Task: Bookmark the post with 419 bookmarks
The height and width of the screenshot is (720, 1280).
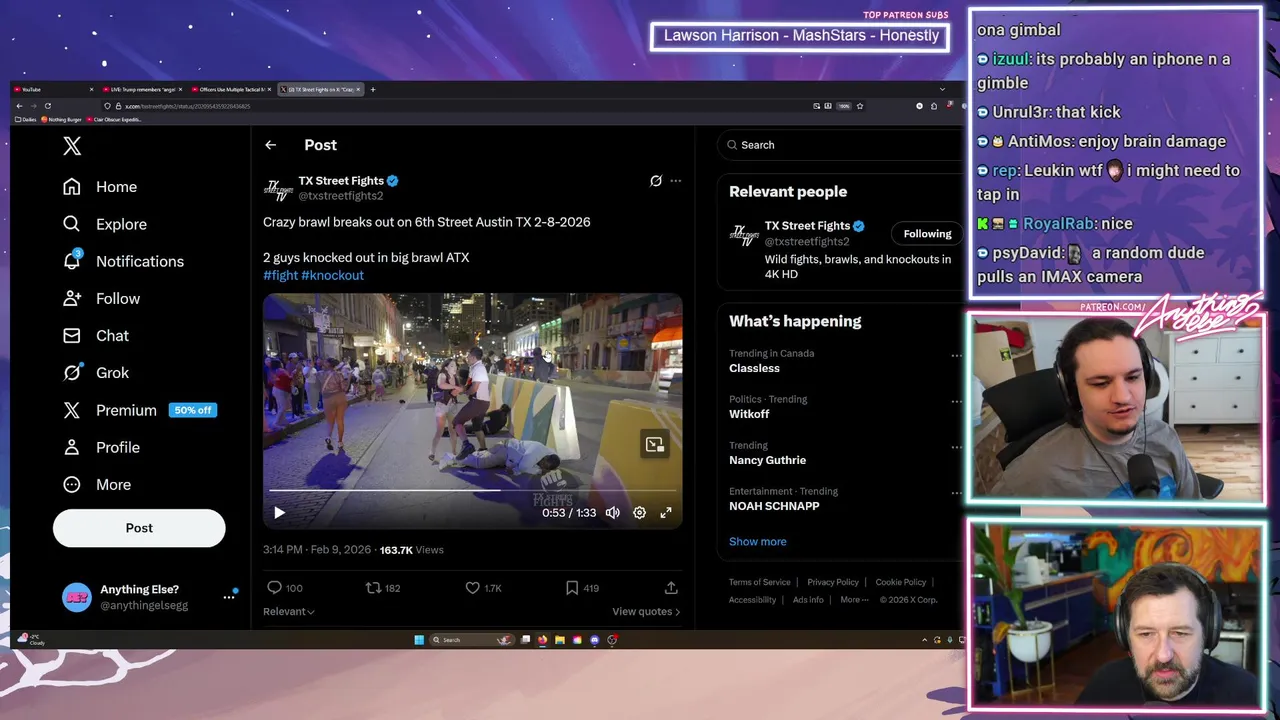Action: point(571,588)
